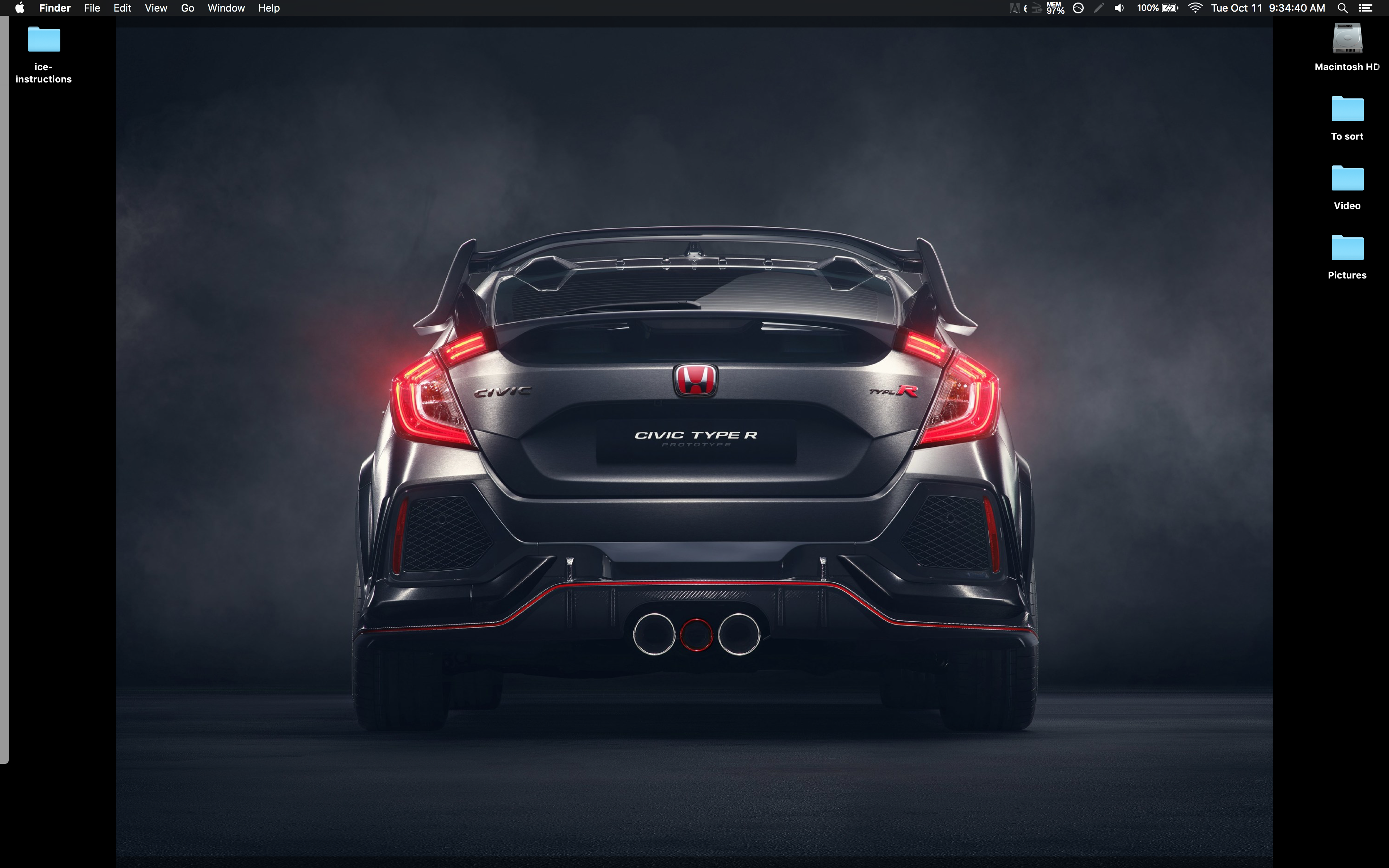The image size is (1389, 868).
Task: Select the Pictures folder icon
Action: click(x=1347, y=248)
